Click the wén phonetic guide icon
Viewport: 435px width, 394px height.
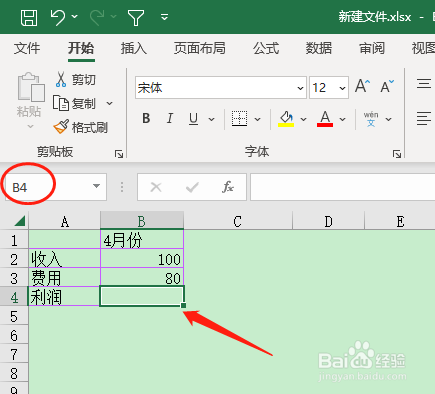[x=371, y=119]
